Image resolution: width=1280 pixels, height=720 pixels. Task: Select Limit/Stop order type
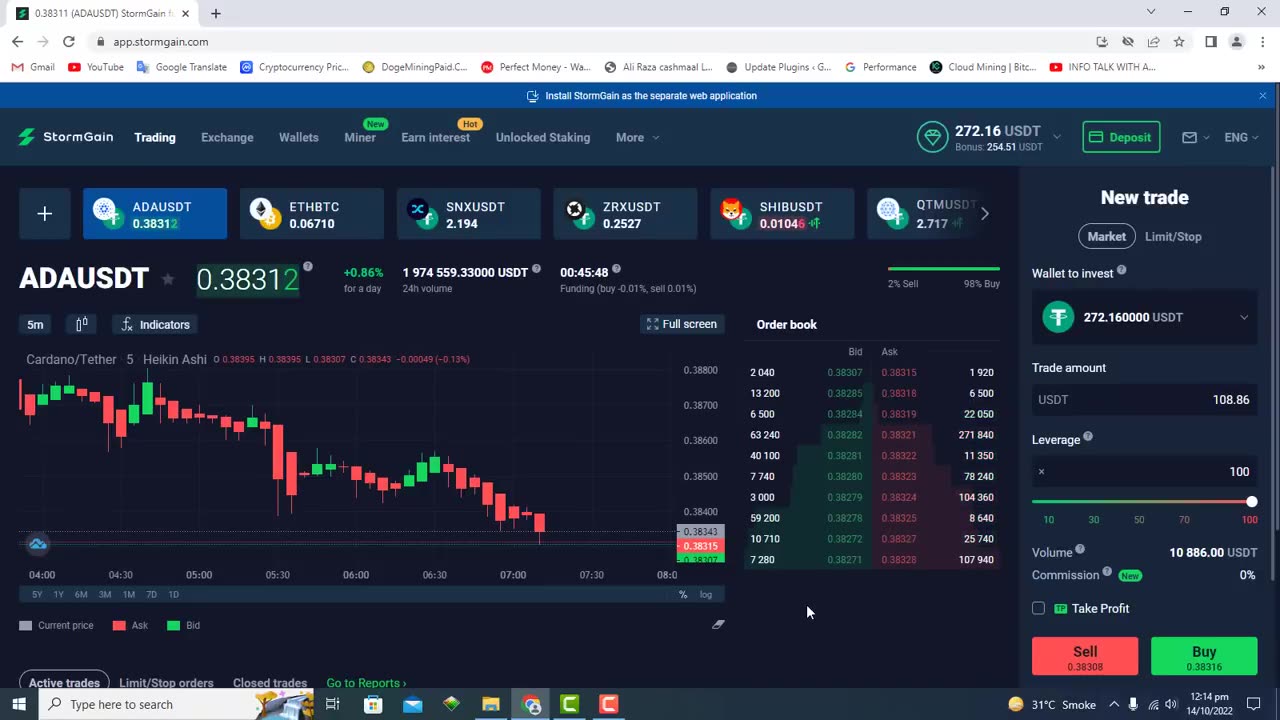(x=1173, y=237)
